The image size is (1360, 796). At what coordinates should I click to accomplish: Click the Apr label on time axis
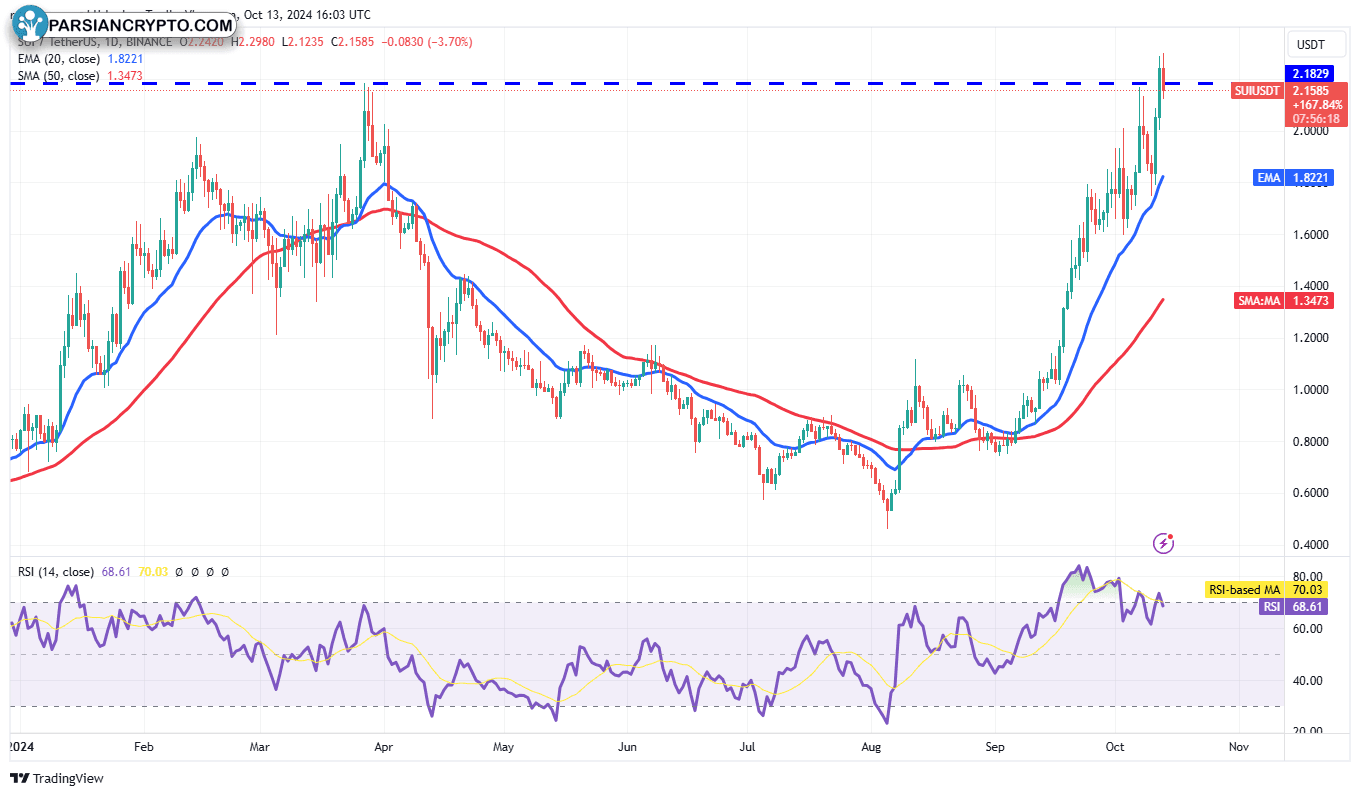click(x=382, y=746)
